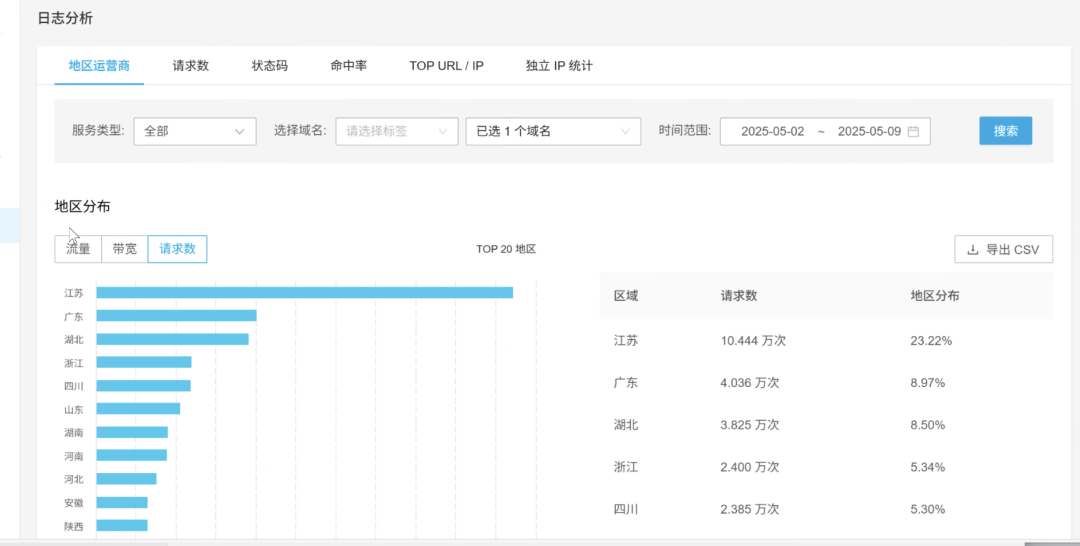
Task: Switch to the 状态码 tab
Action: point(270,66)
